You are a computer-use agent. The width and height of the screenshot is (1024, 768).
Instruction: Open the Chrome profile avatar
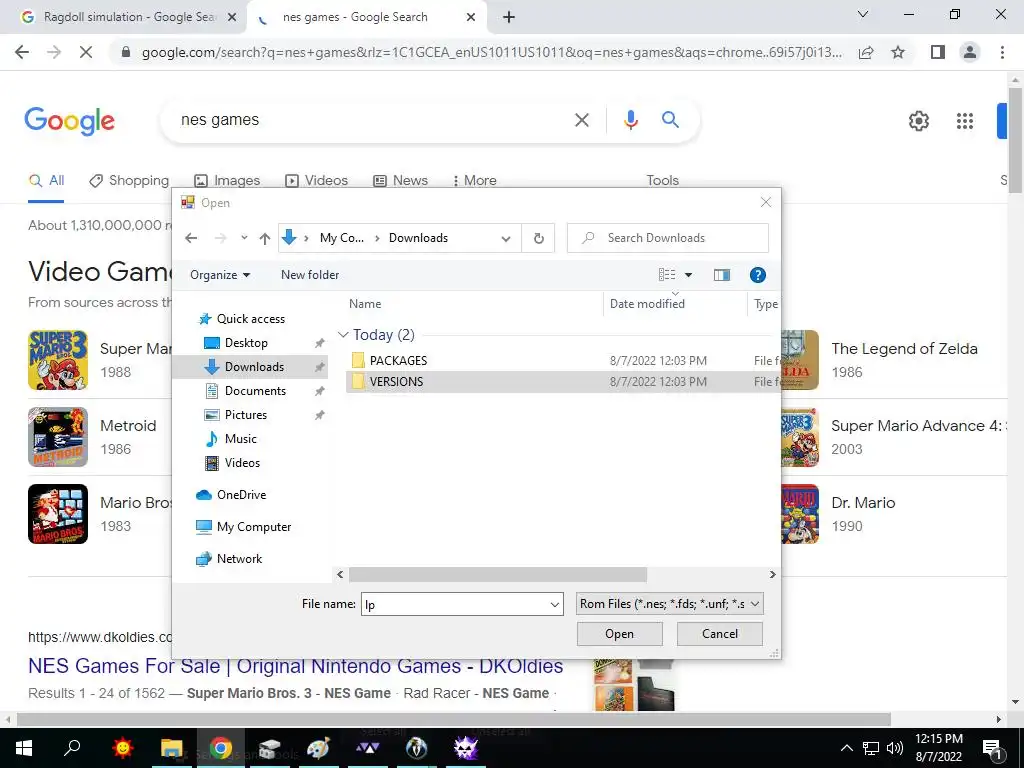click(x=970, y=52)
